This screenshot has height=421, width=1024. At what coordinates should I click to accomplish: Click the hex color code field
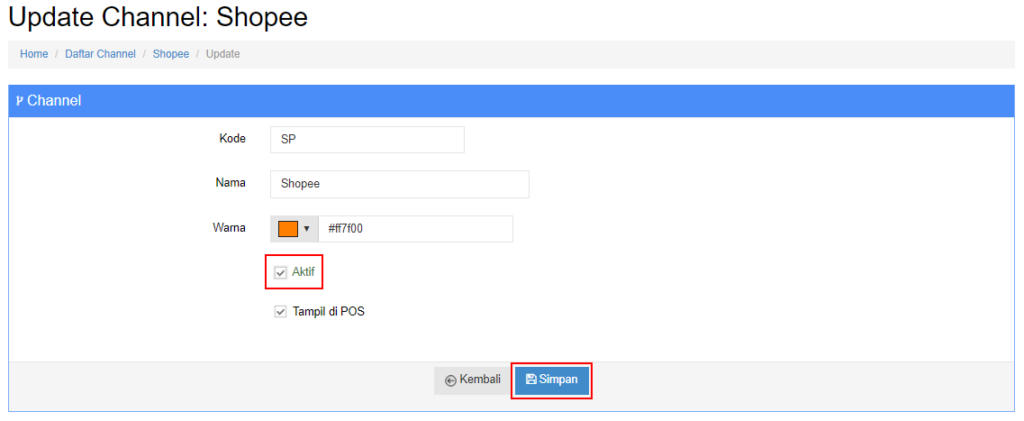(x=415, y=229)
